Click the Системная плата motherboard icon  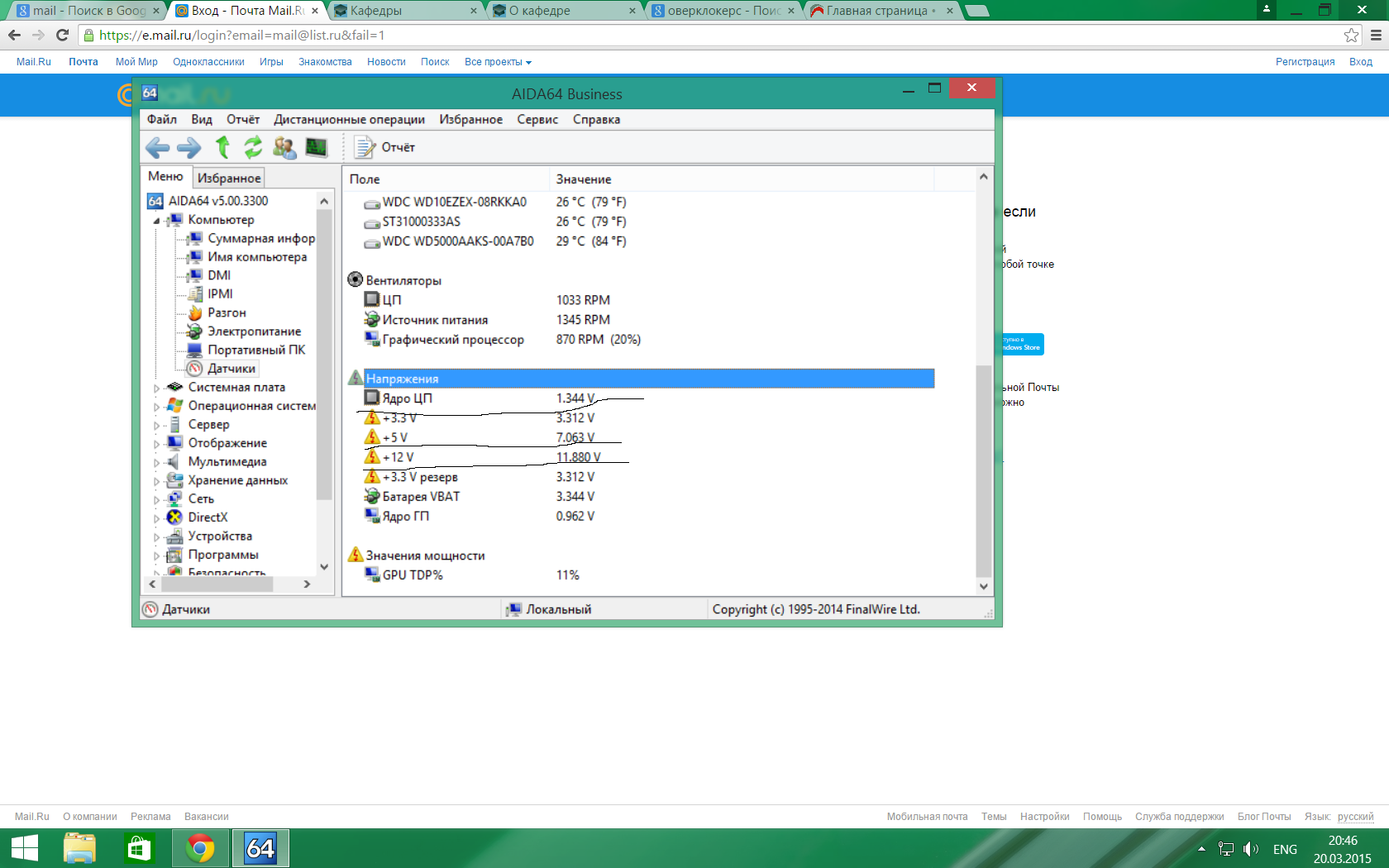click(175, 387)
